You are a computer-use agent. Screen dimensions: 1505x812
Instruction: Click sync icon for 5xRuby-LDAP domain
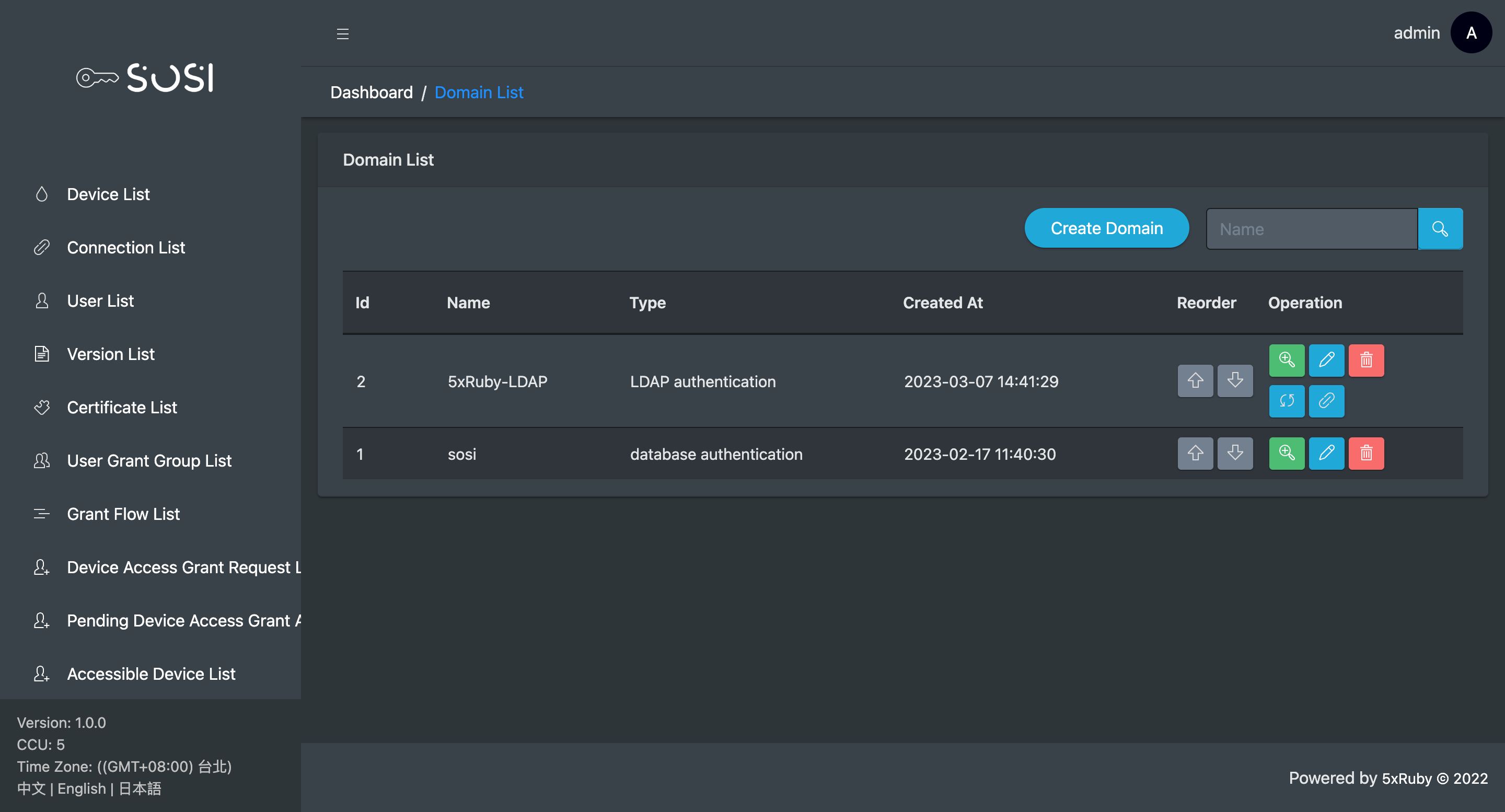point(1287,401)
